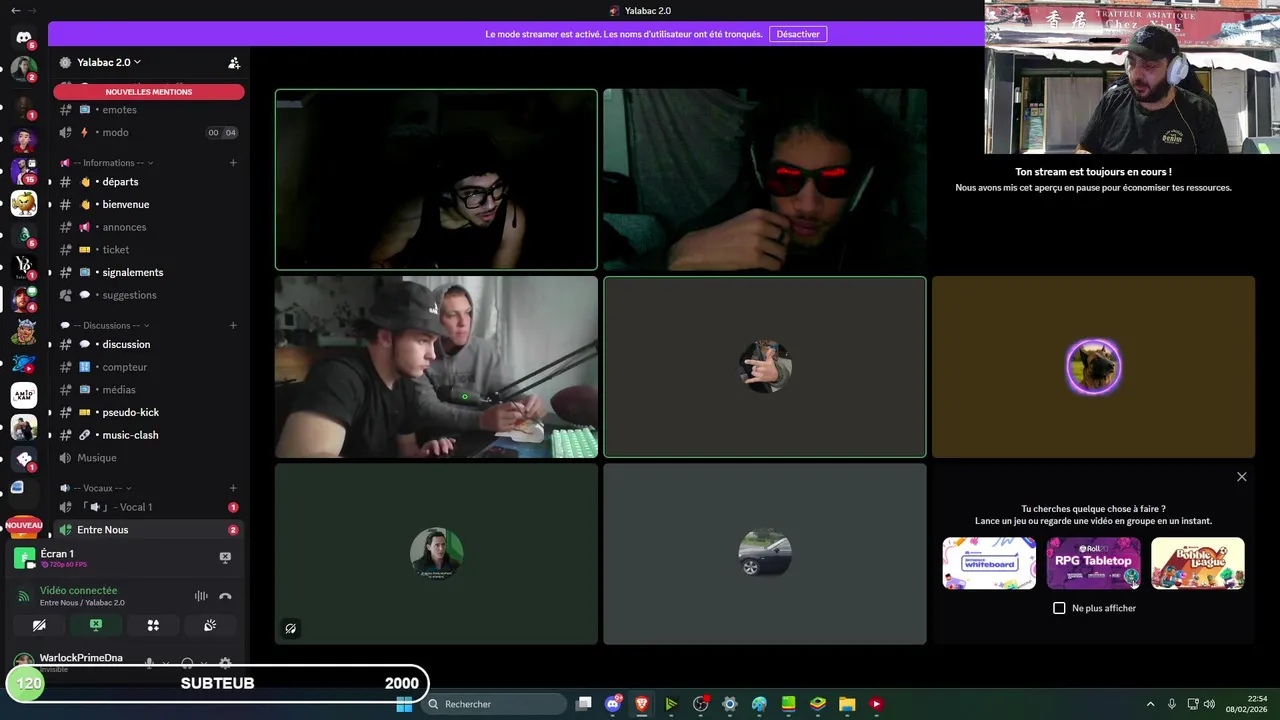Open the pseudo-kick channel
The width and height of the screenshot is (1280, 720).
point(149,412)
